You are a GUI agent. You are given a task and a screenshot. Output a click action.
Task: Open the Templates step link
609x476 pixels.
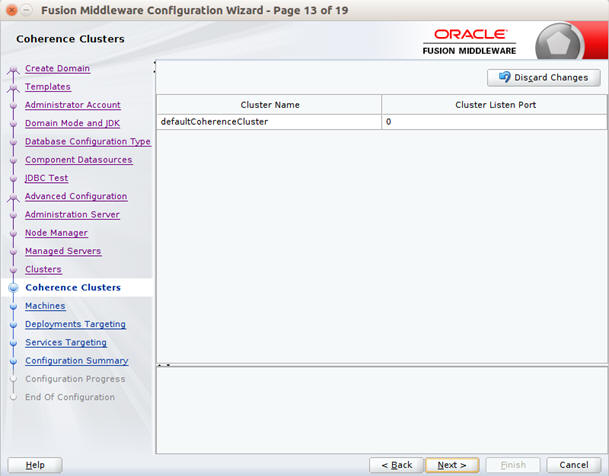pos(48,87)
